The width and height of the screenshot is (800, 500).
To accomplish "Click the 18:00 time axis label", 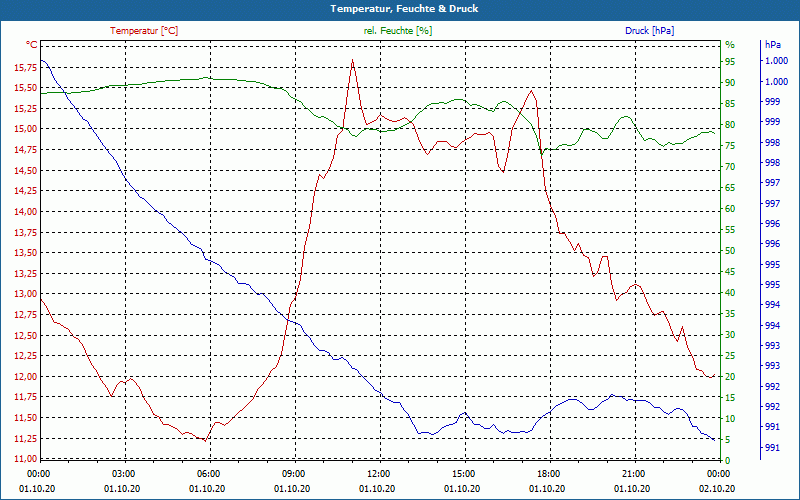I will (548, 473).
